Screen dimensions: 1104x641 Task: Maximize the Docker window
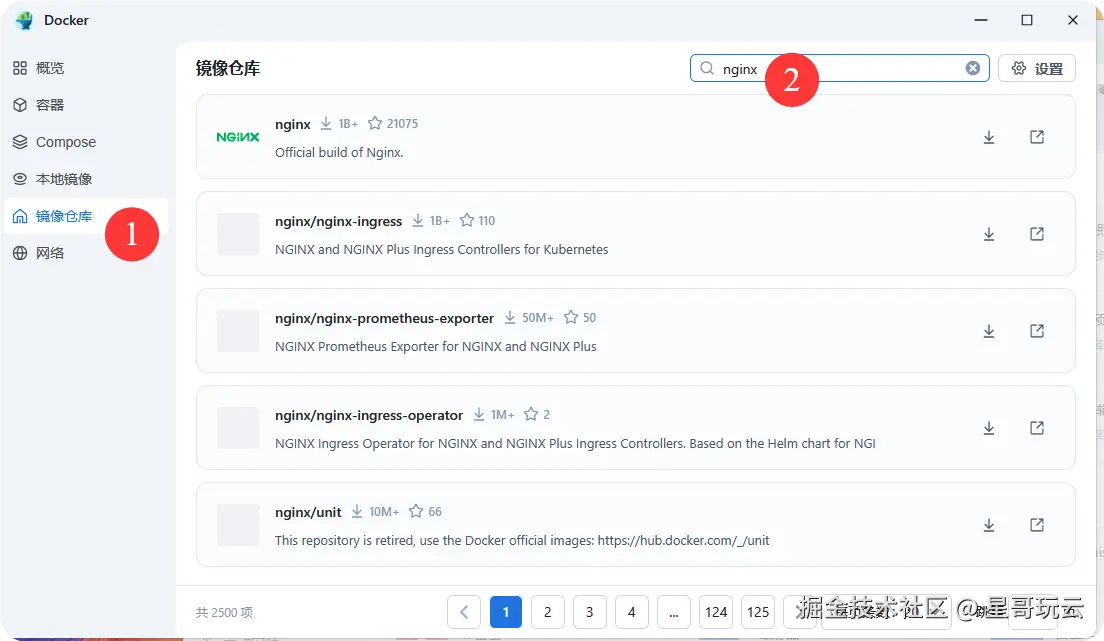(x=1027, y=20)
